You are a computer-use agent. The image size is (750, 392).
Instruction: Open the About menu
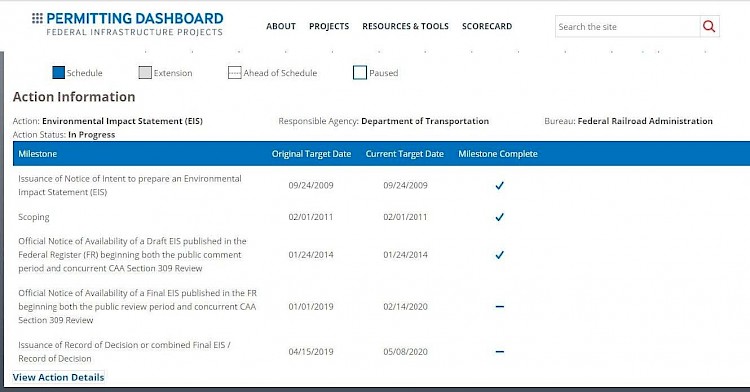281,26
